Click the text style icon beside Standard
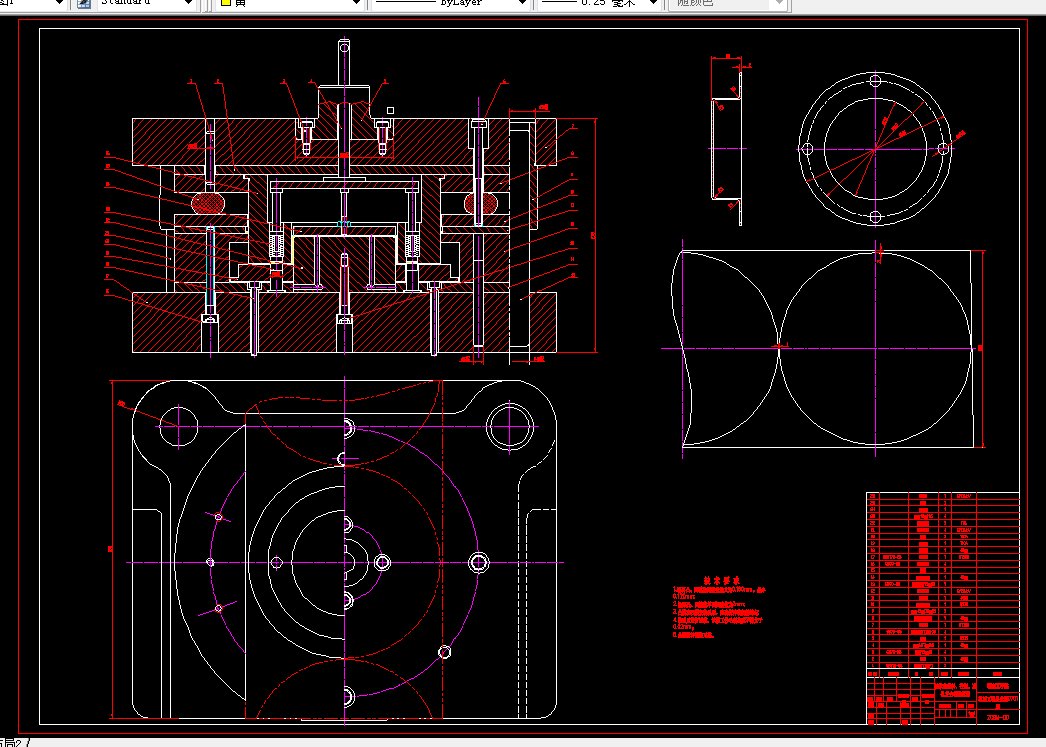 (83, 3)
